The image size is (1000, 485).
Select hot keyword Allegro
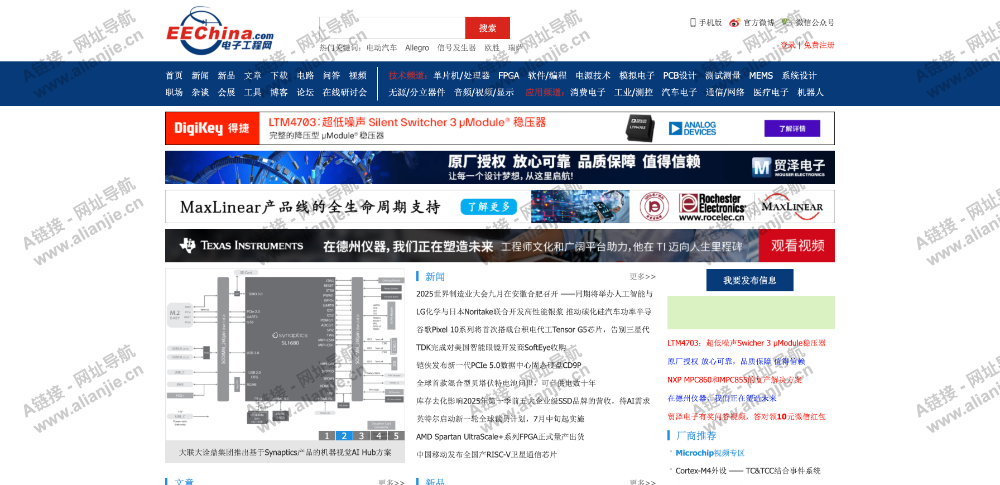tap(417, 48)
